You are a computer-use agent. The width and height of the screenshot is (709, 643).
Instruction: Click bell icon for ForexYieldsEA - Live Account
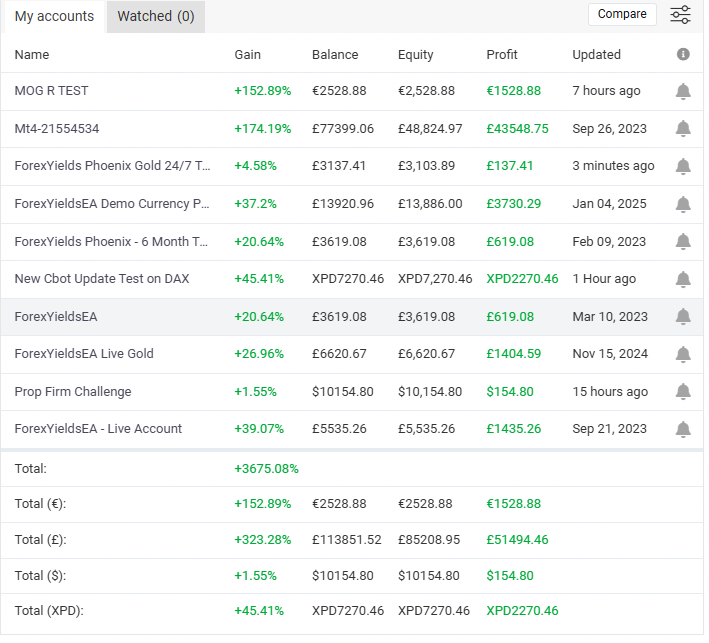coord(683,429)
